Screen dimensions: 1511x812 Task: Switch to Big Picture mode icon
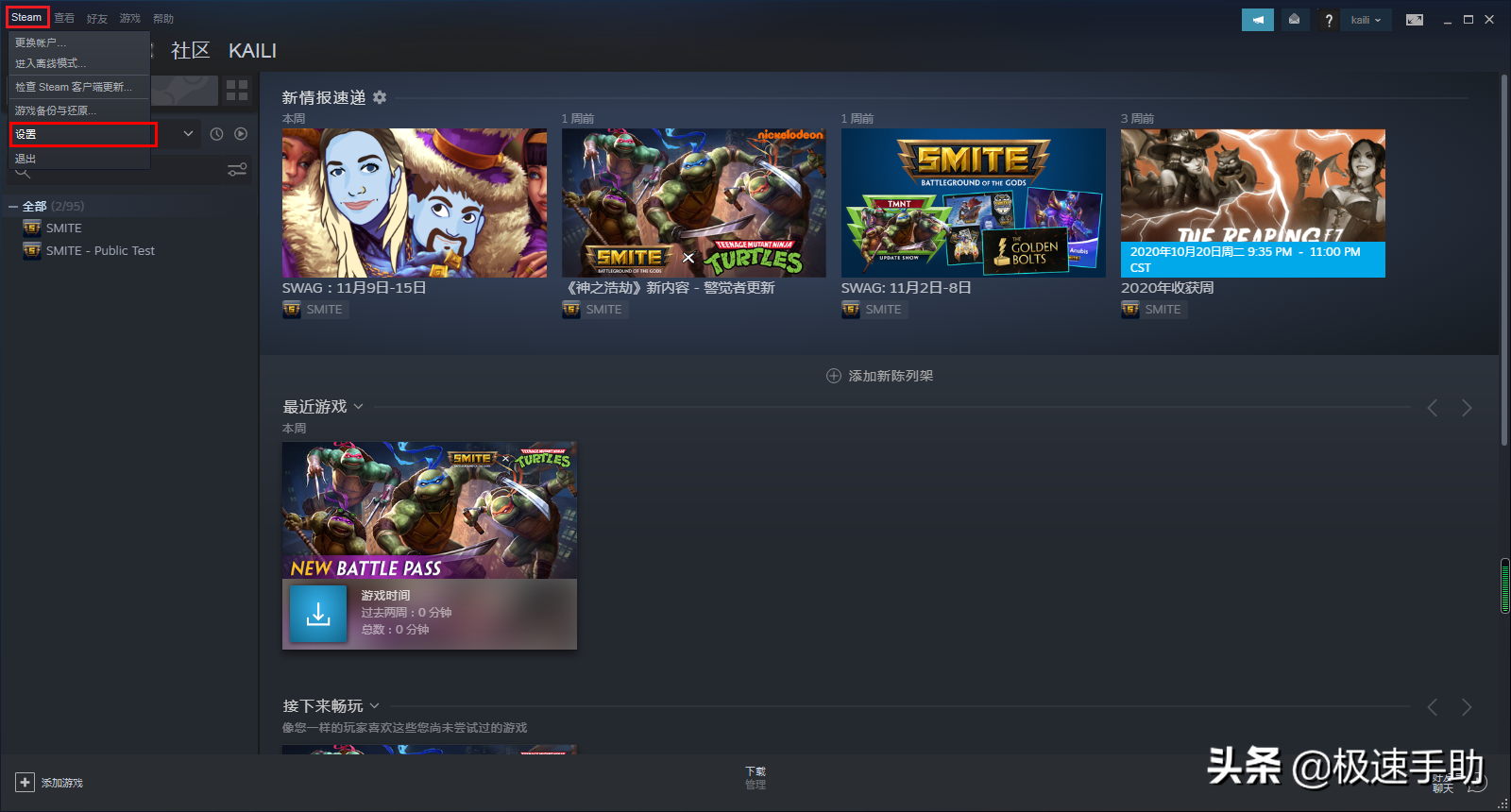[x=1415, y=20]
